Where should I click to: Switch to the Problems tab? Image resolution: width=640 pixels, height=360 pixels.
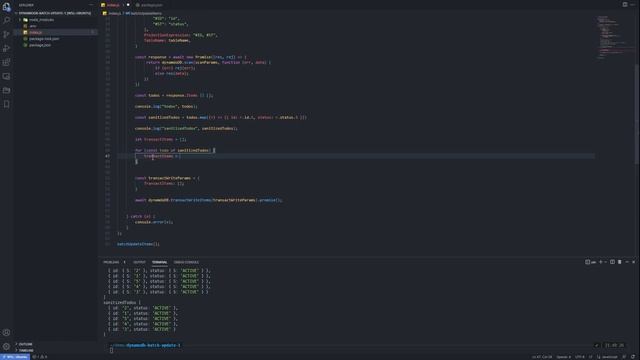[111, 262]
